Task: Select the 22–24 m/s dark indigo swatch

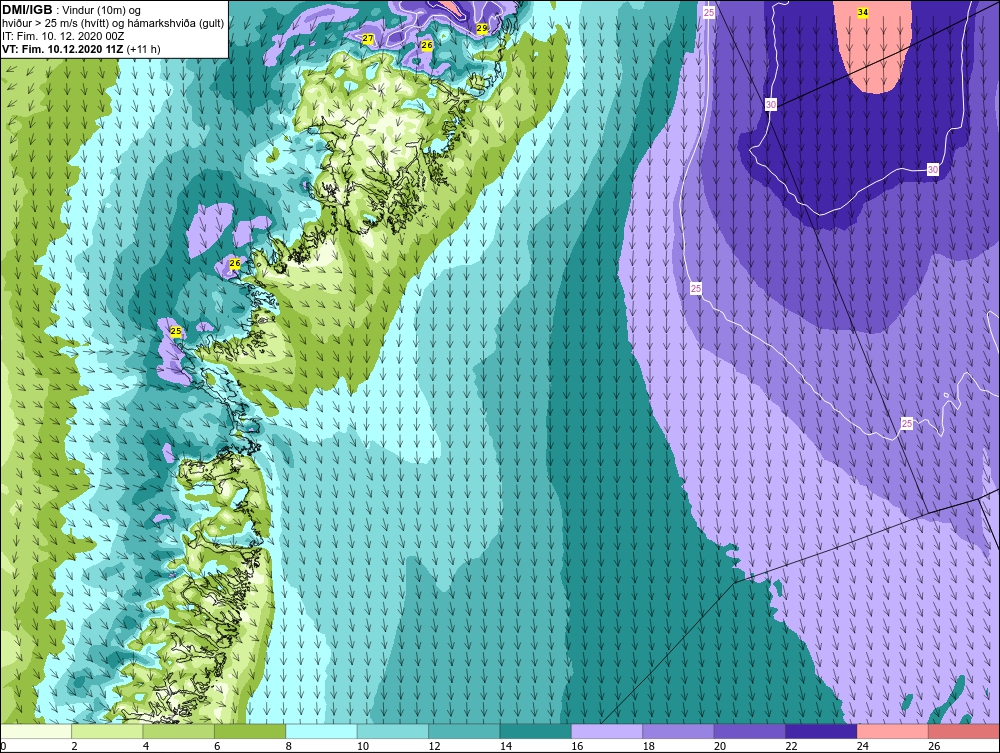Action: point(821,731)
